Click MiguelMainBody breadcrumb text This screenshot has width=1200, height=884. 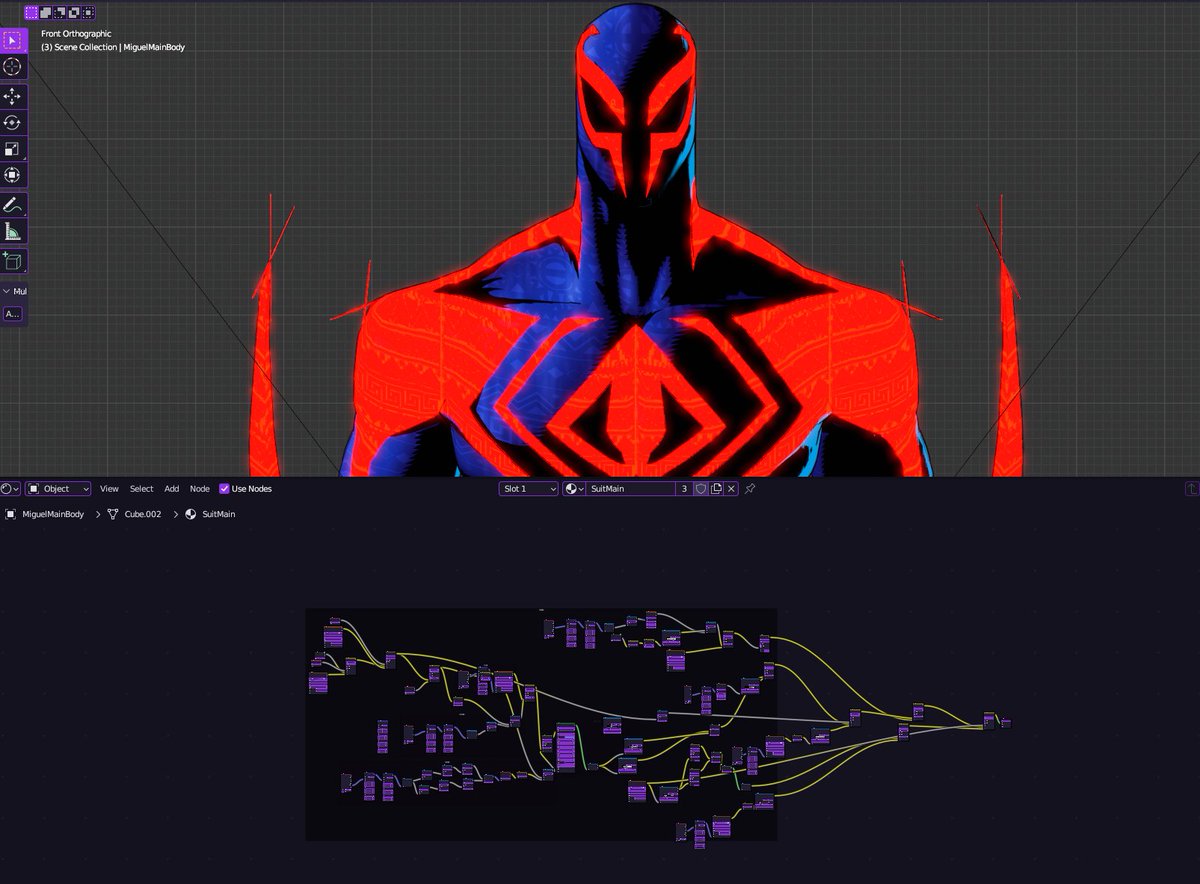(53, 514)
